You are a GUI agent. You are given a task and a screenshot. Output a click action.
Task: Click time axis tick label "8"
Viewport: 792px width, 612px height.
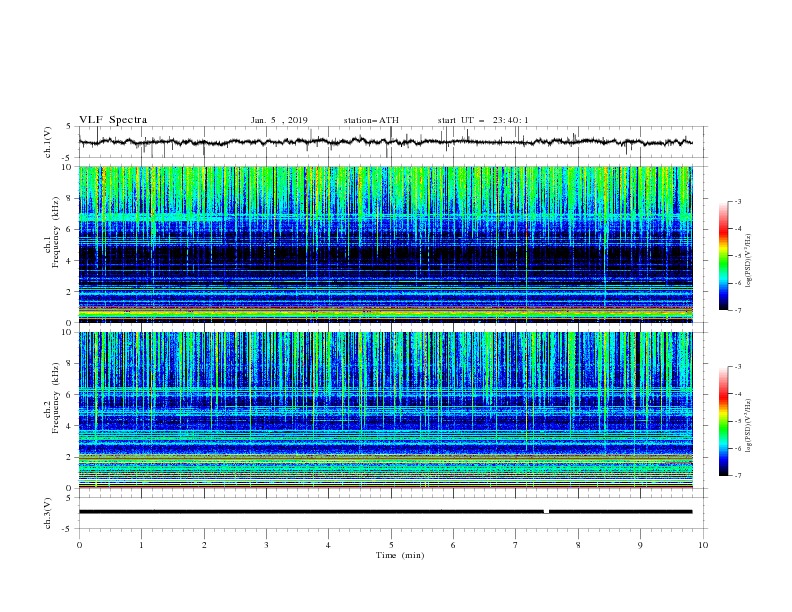[x=578, y=545]
